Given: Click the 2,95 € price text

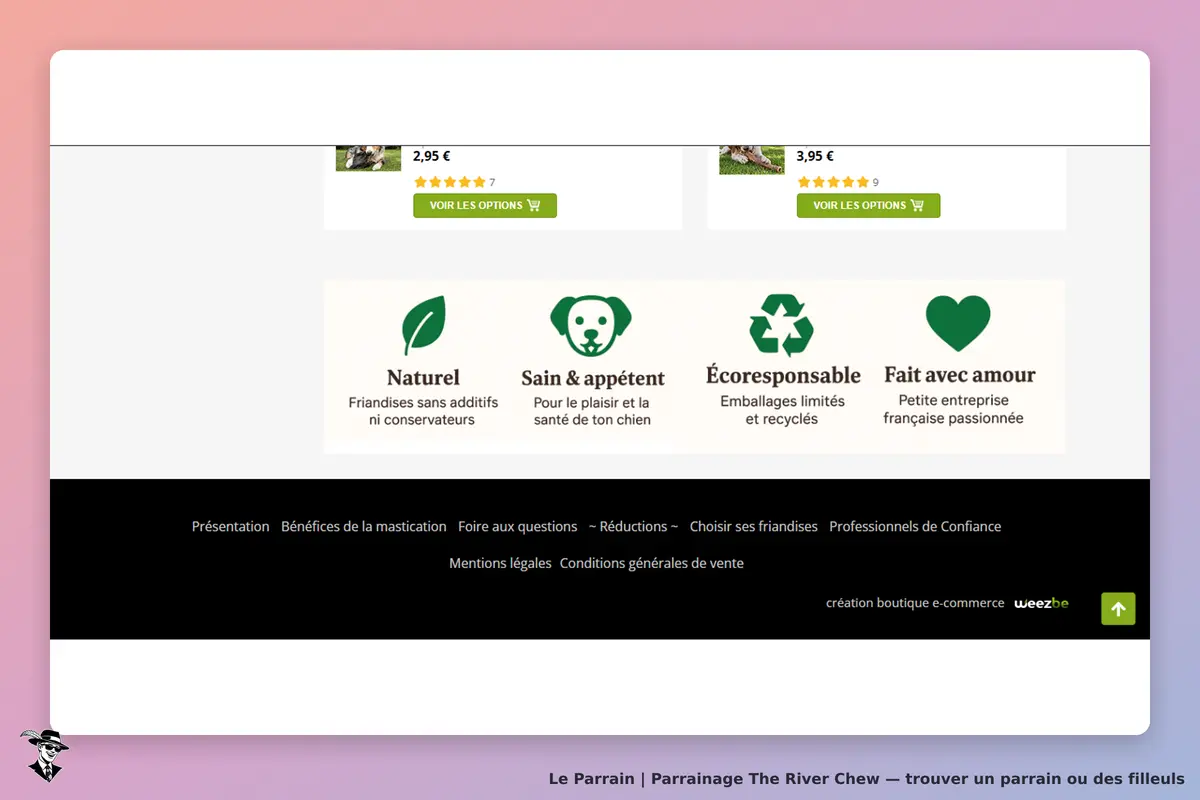Looking at the screenshot, I should (432, 156).
